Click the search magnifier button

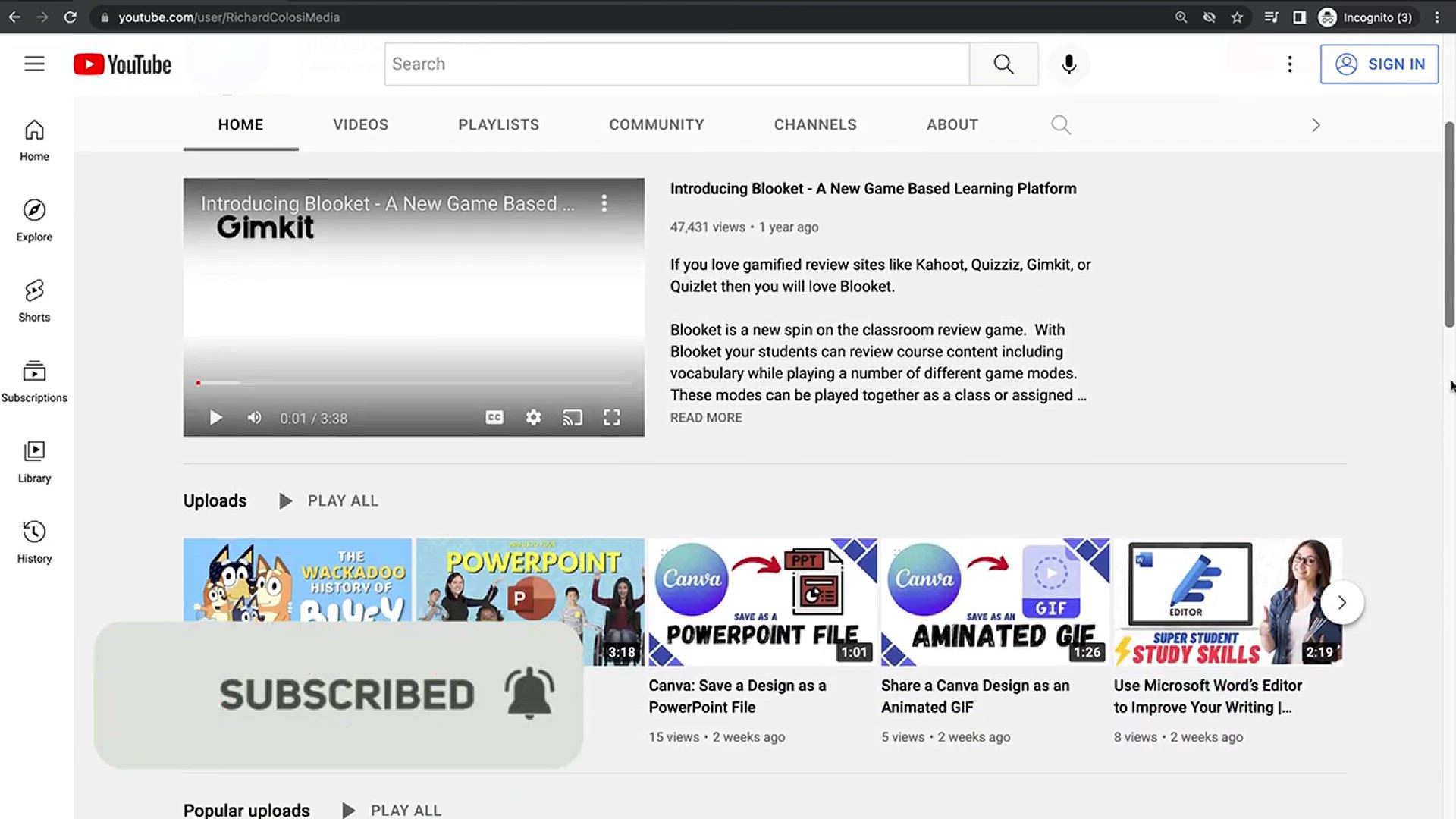point(1003,64)
